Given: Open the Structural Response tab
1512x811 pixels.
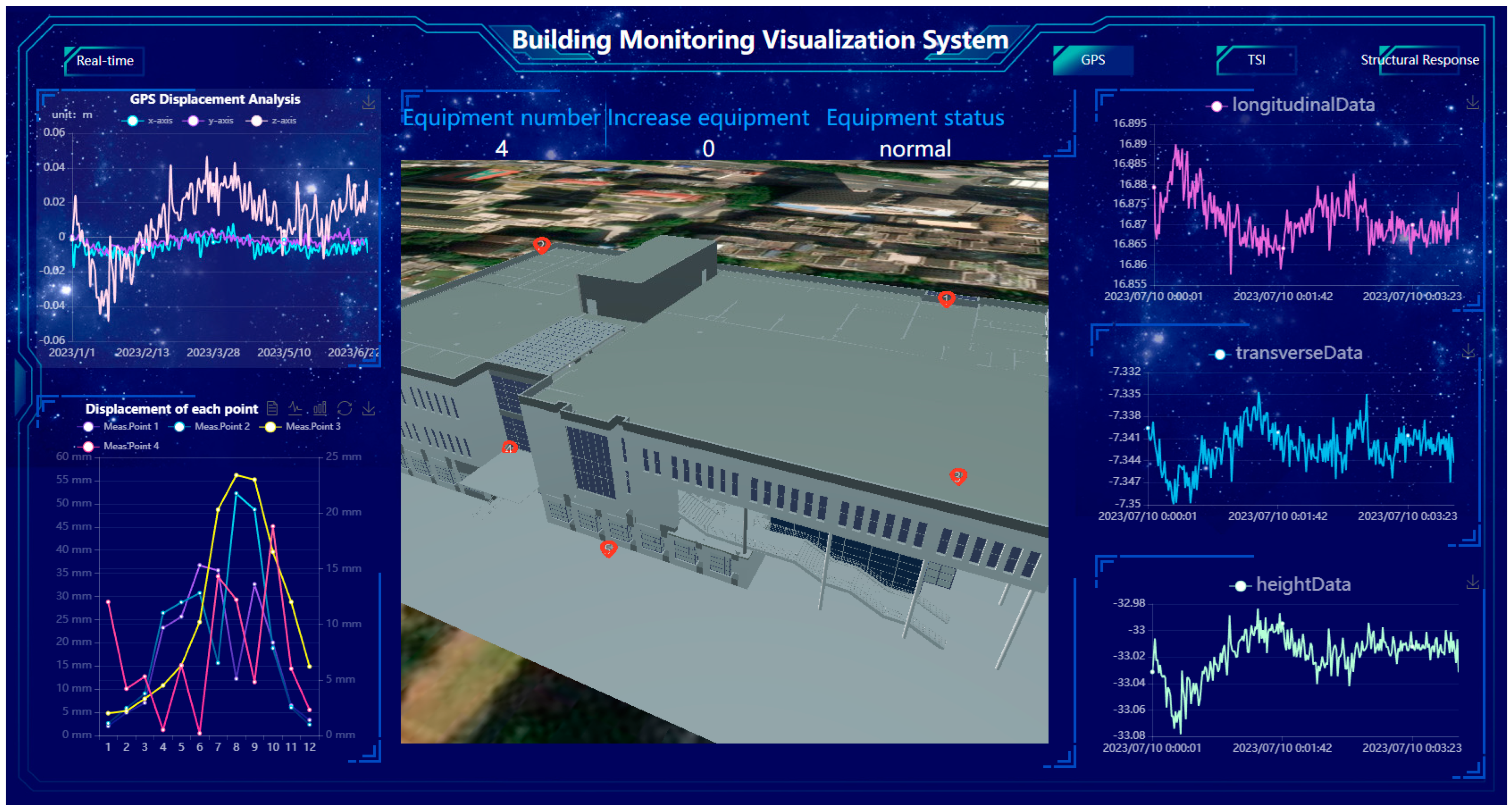Looking at the screenshot, I should [x=1419, y=60].
